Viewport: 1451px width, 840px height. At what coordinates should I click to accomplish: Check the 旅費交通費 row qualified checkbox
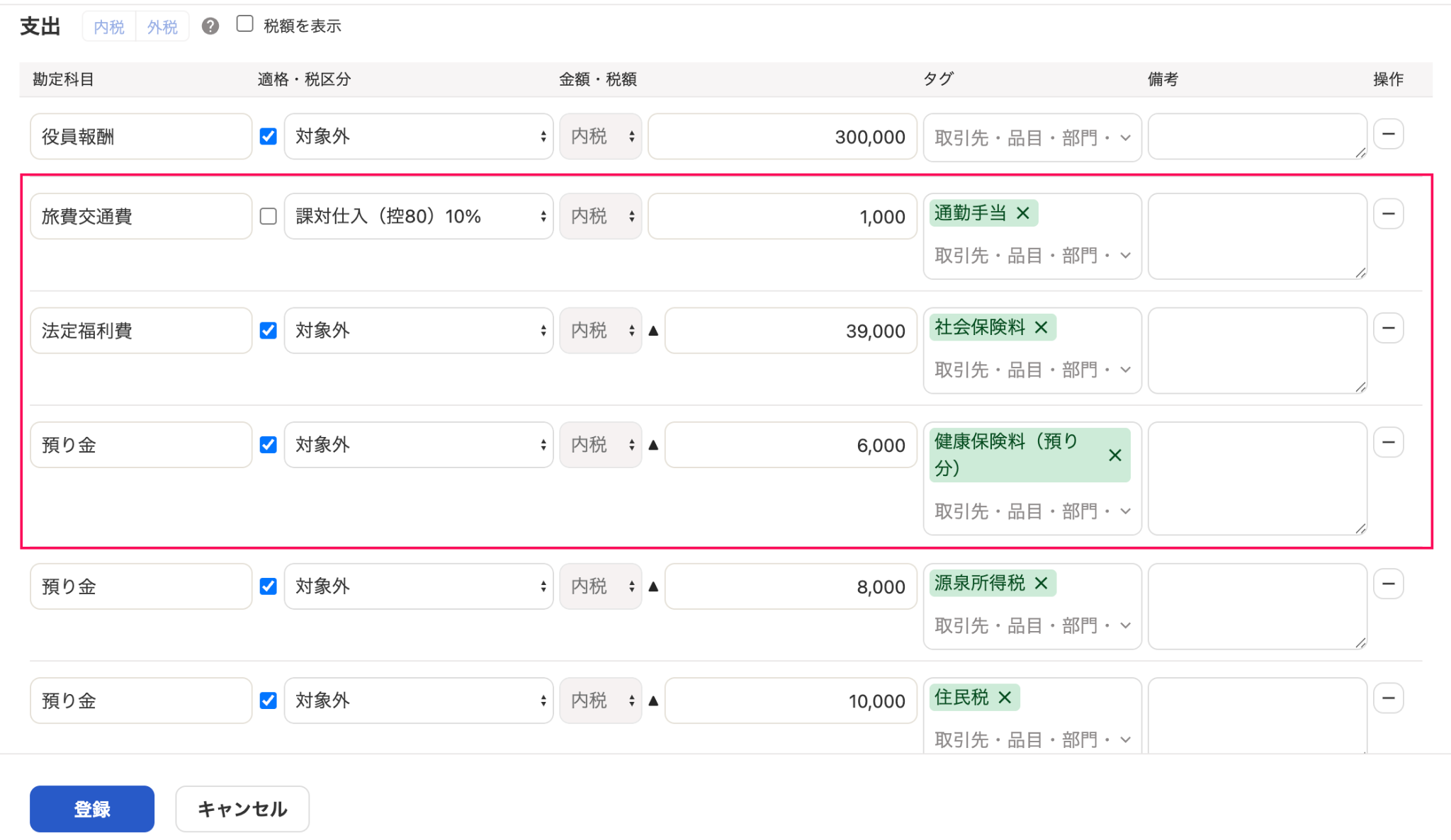[268, 216]
